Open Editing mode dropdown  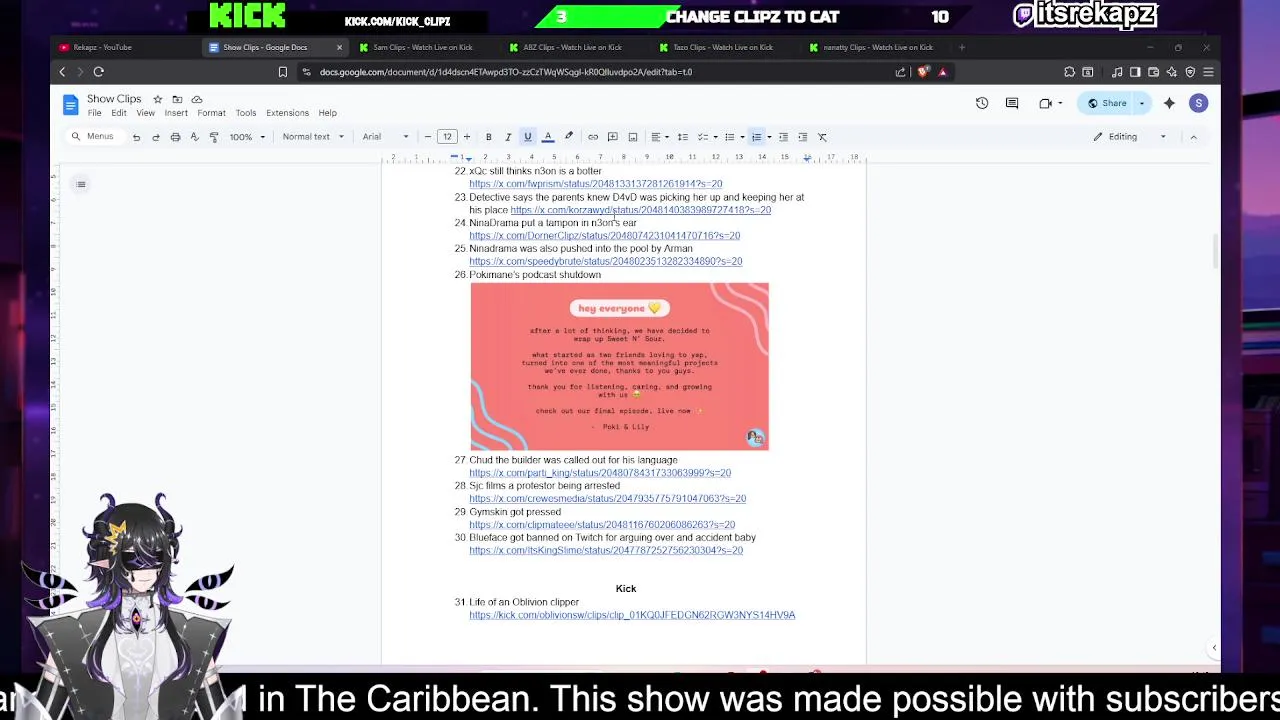1129,137
